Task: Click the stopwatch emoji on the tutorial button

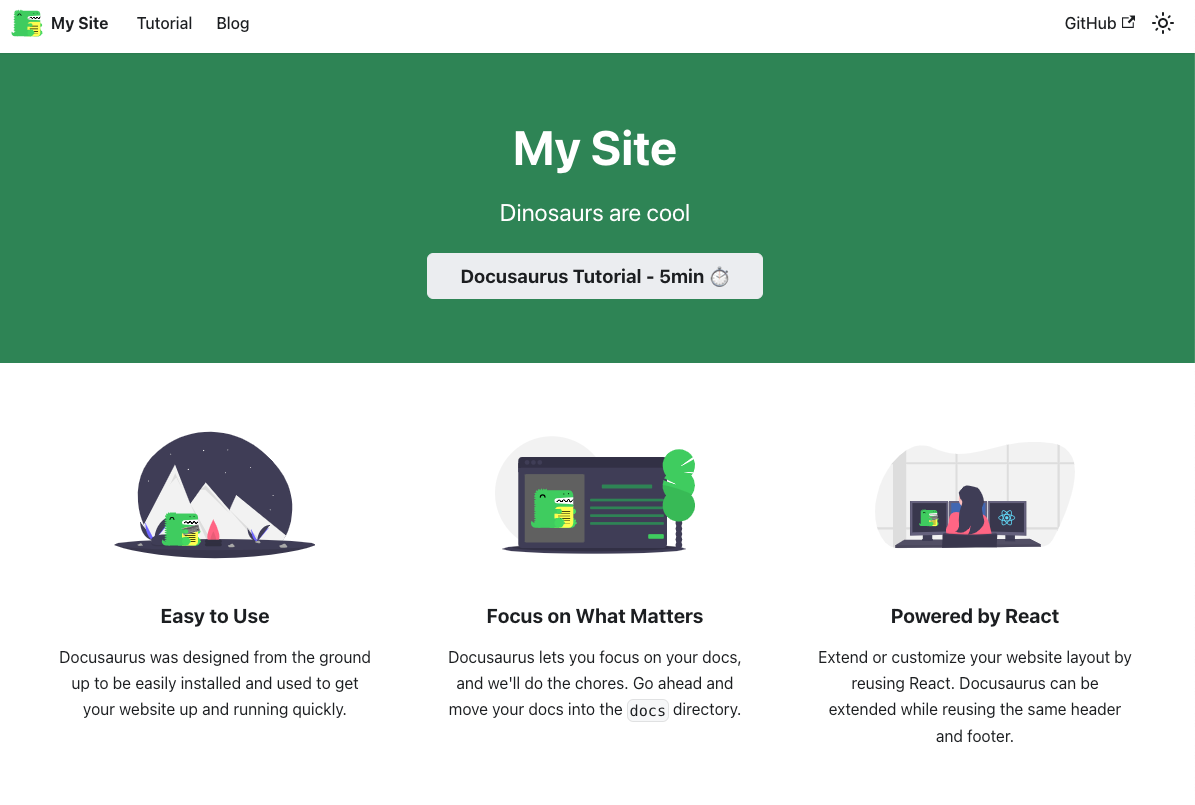Action: pos(720,277)
